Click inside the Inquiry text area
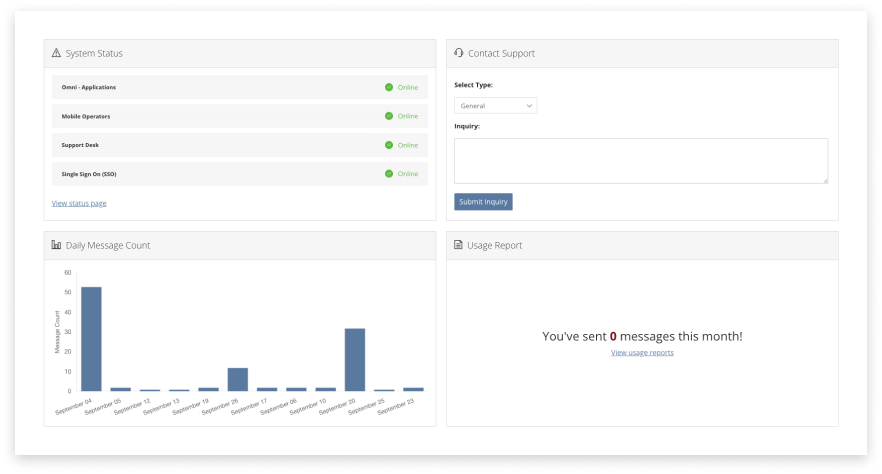 tap(640, 161)
